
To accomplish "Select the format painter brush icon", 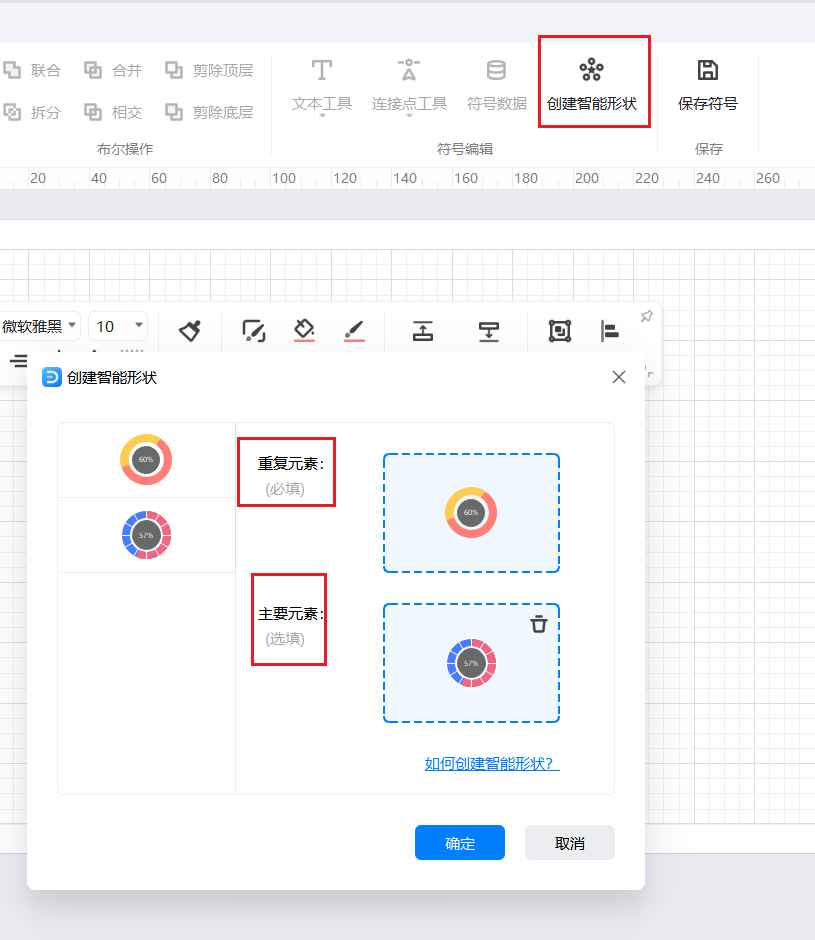I will (190, 330).
